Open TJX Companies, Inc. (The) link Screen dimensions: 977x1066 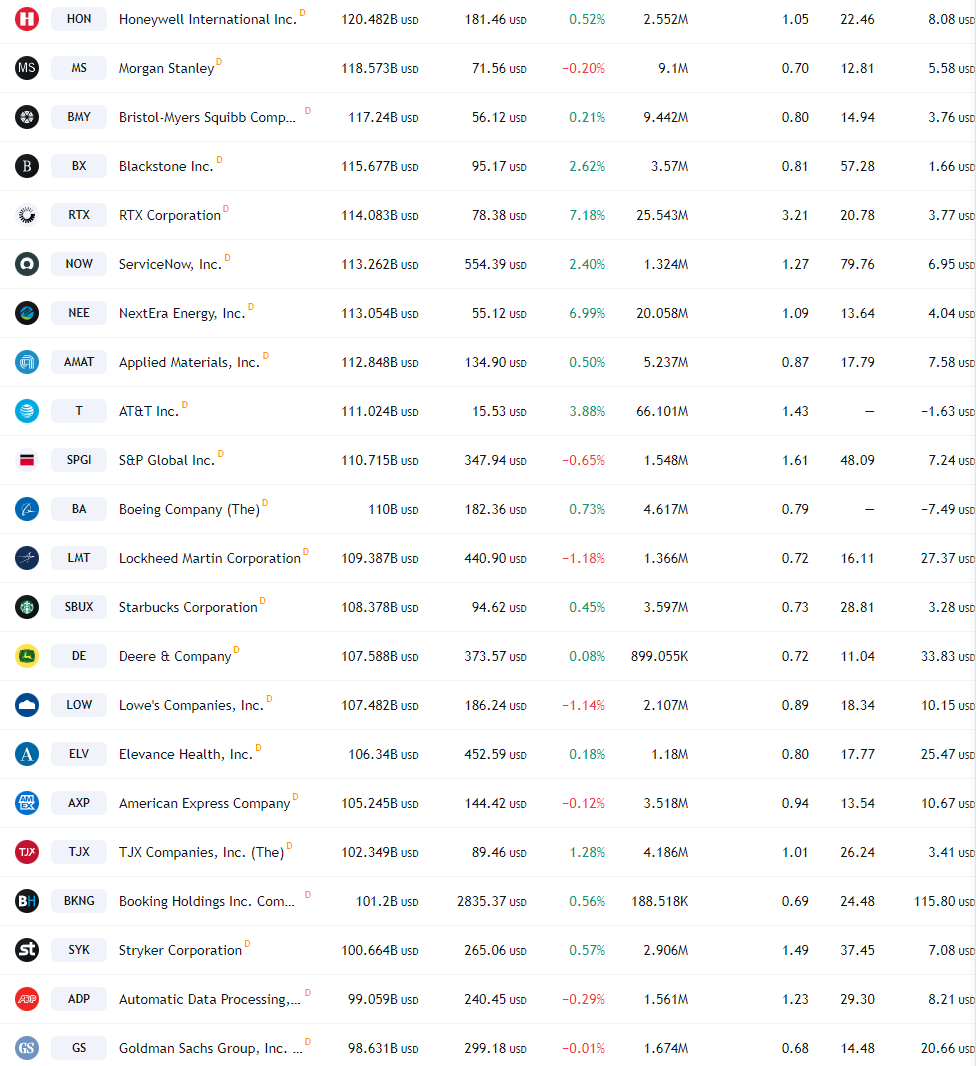202,851
